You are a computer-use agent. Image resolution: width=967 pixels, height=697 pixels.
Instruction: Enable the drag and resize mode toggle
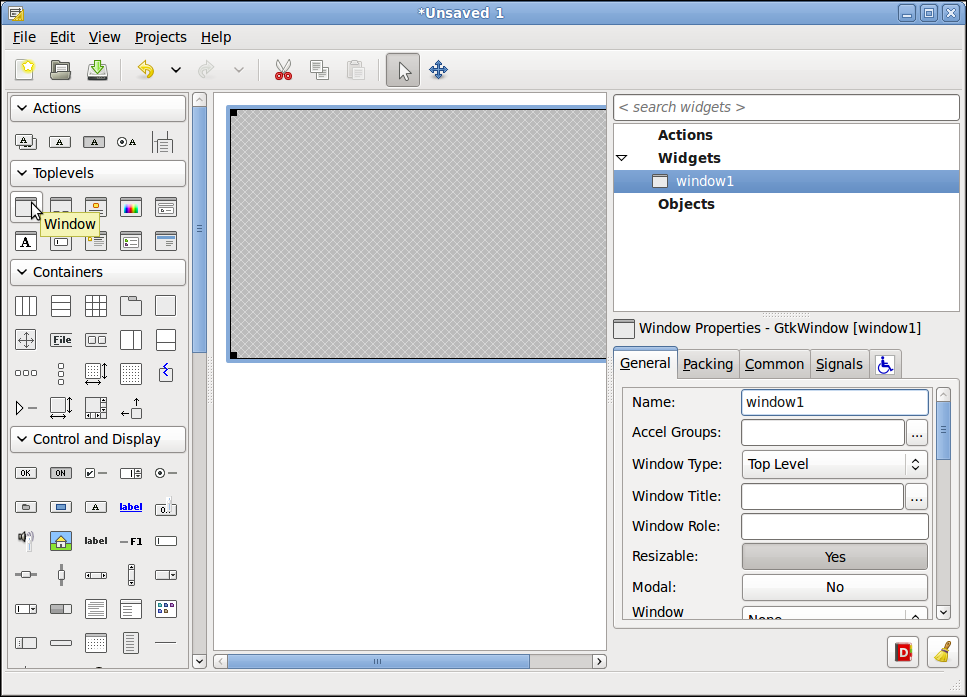click(438, 70)
